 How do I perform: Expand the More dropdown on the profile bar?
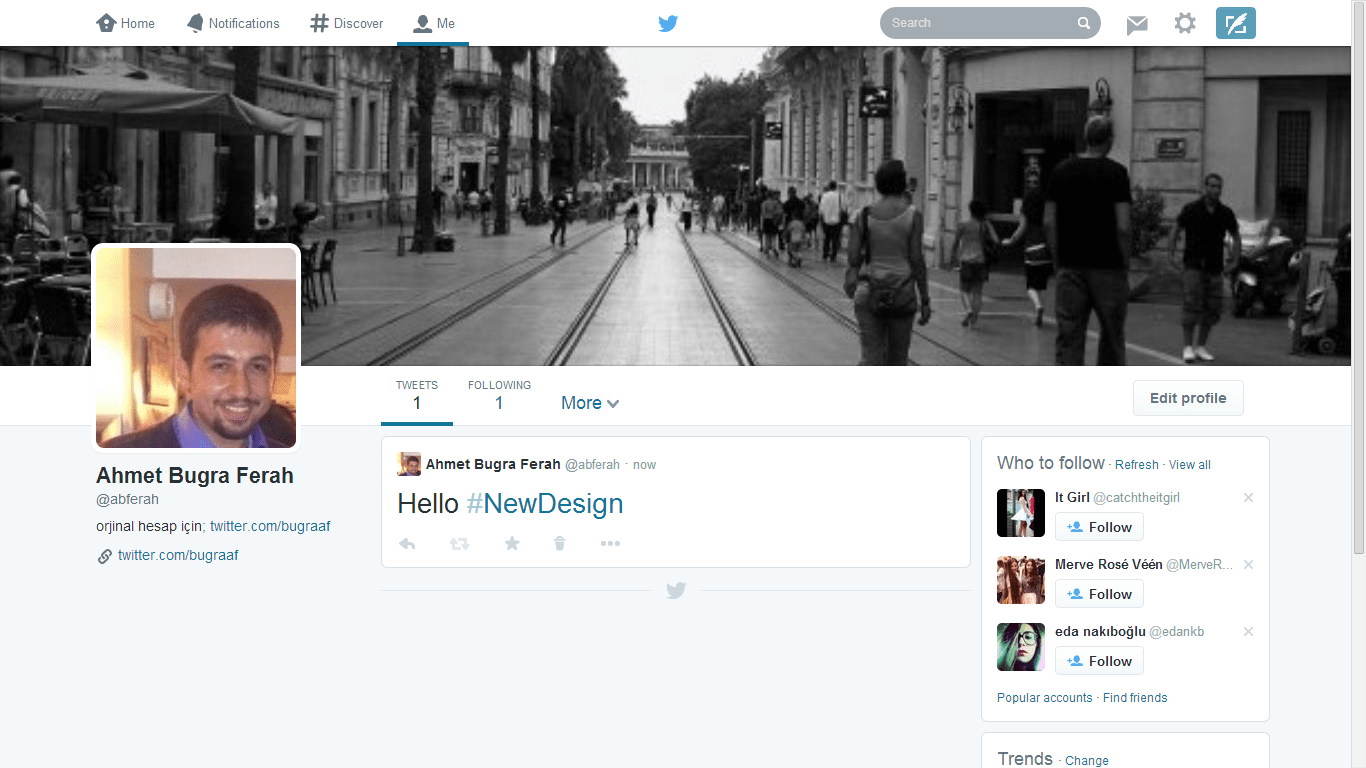590,403
